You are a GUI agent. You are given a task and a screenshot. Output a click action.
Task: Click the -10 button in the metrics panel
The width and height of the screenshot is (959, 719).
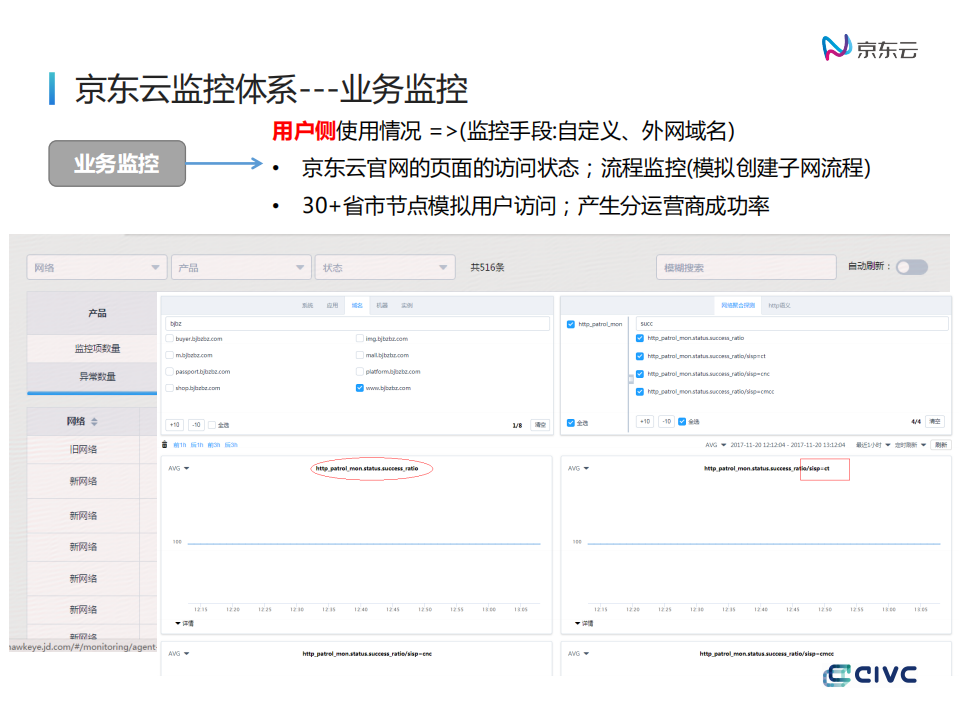[666, 422]
